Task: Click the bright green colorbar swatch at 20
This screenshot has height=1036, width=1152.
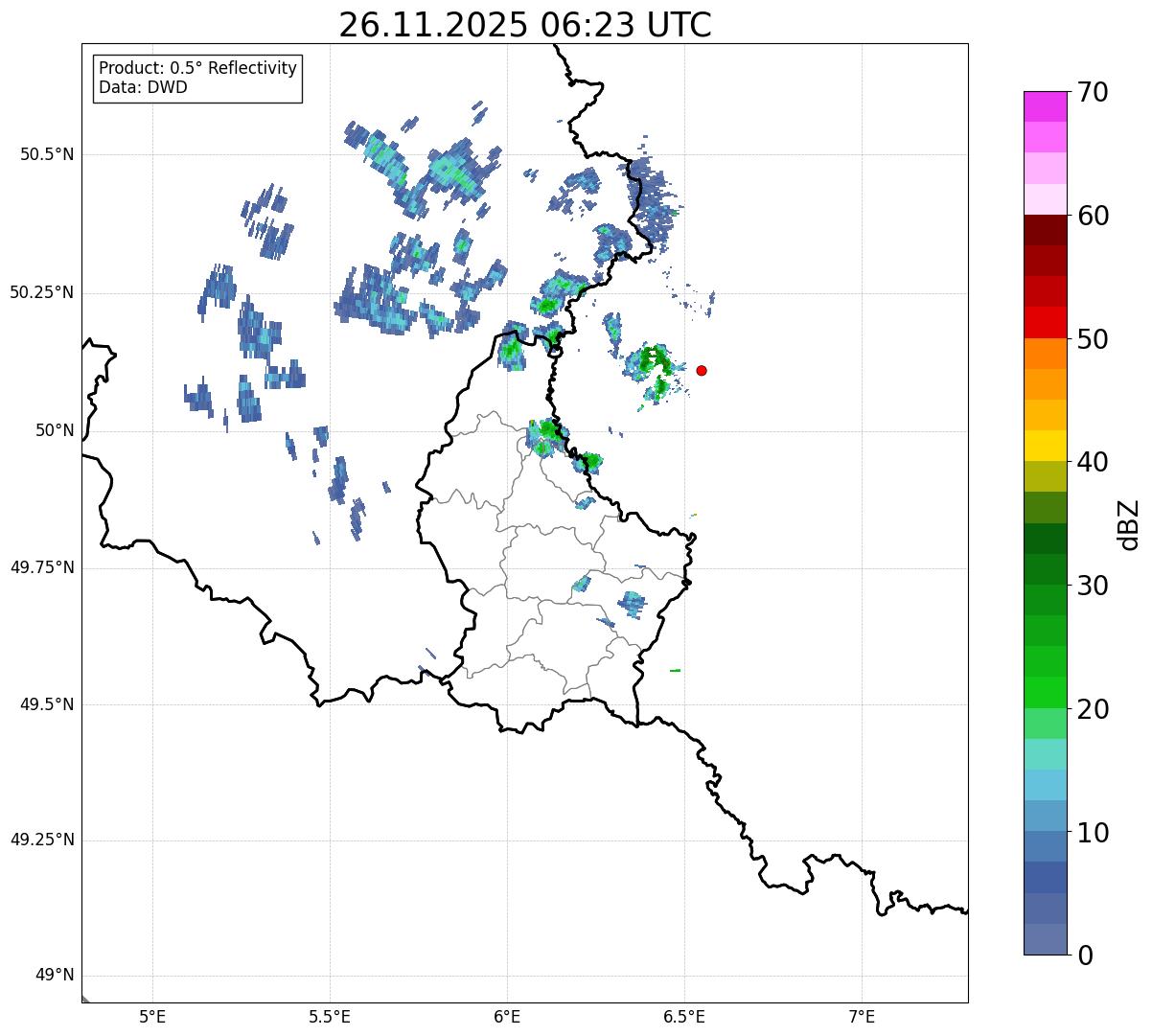Action: [1045, 693]
